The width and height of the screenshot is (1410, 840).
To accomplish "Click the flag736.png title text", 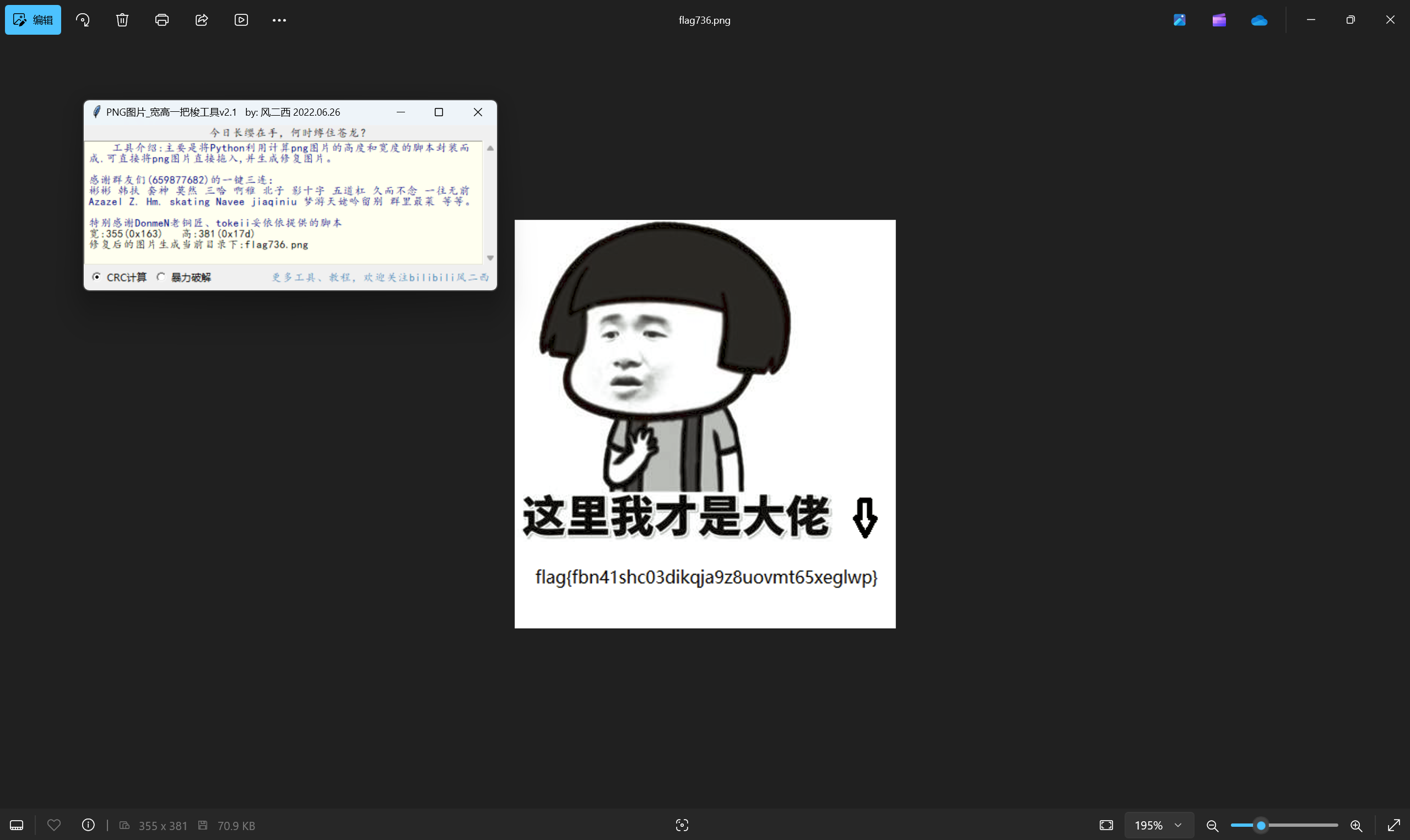I will (x=705, y=20).
